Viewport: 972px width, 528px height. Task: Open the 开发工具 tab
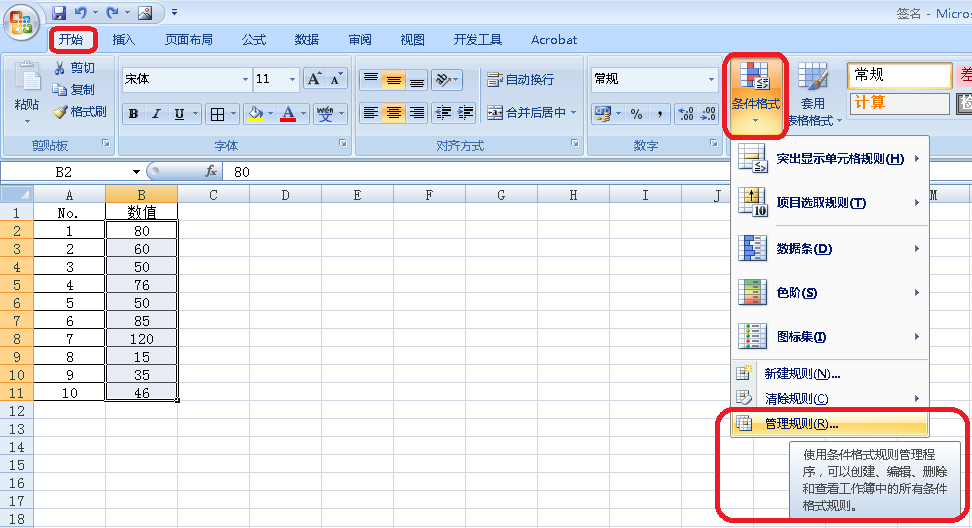point(477,40)
